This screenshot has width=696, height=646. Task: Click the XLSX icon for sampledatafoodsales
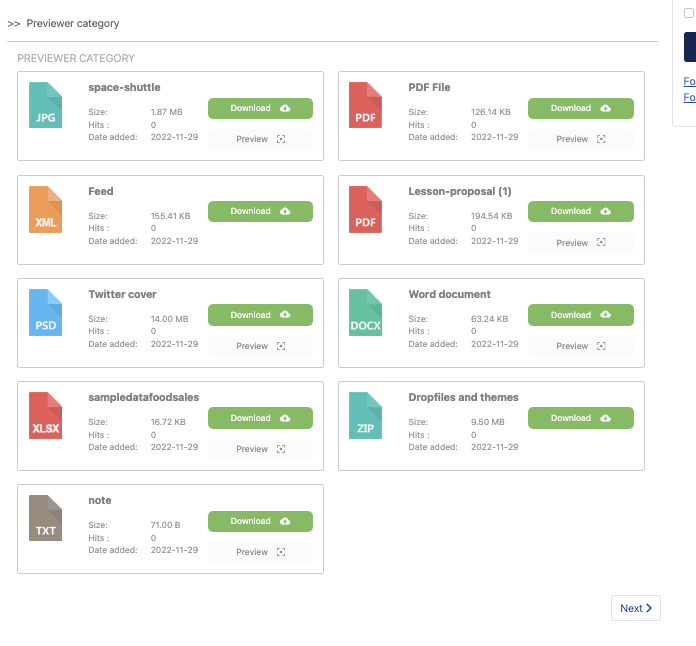click(46, 416)
